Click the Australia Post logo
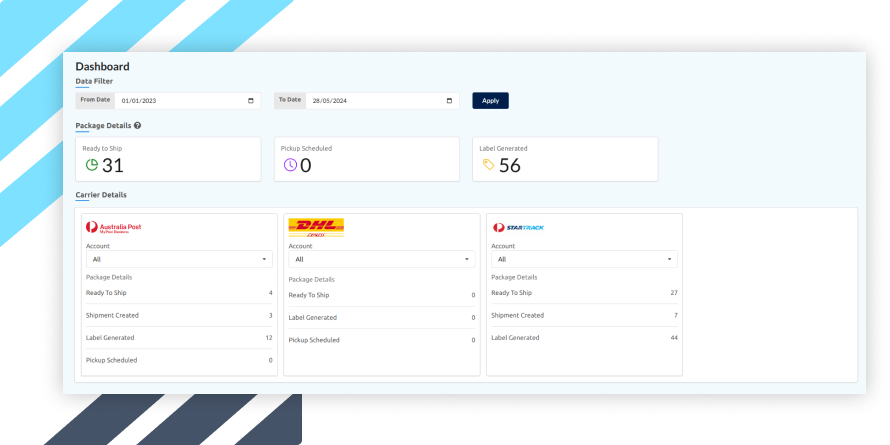Screen dimensions: 890x445 pyautogui.click(x=114, y=228)
